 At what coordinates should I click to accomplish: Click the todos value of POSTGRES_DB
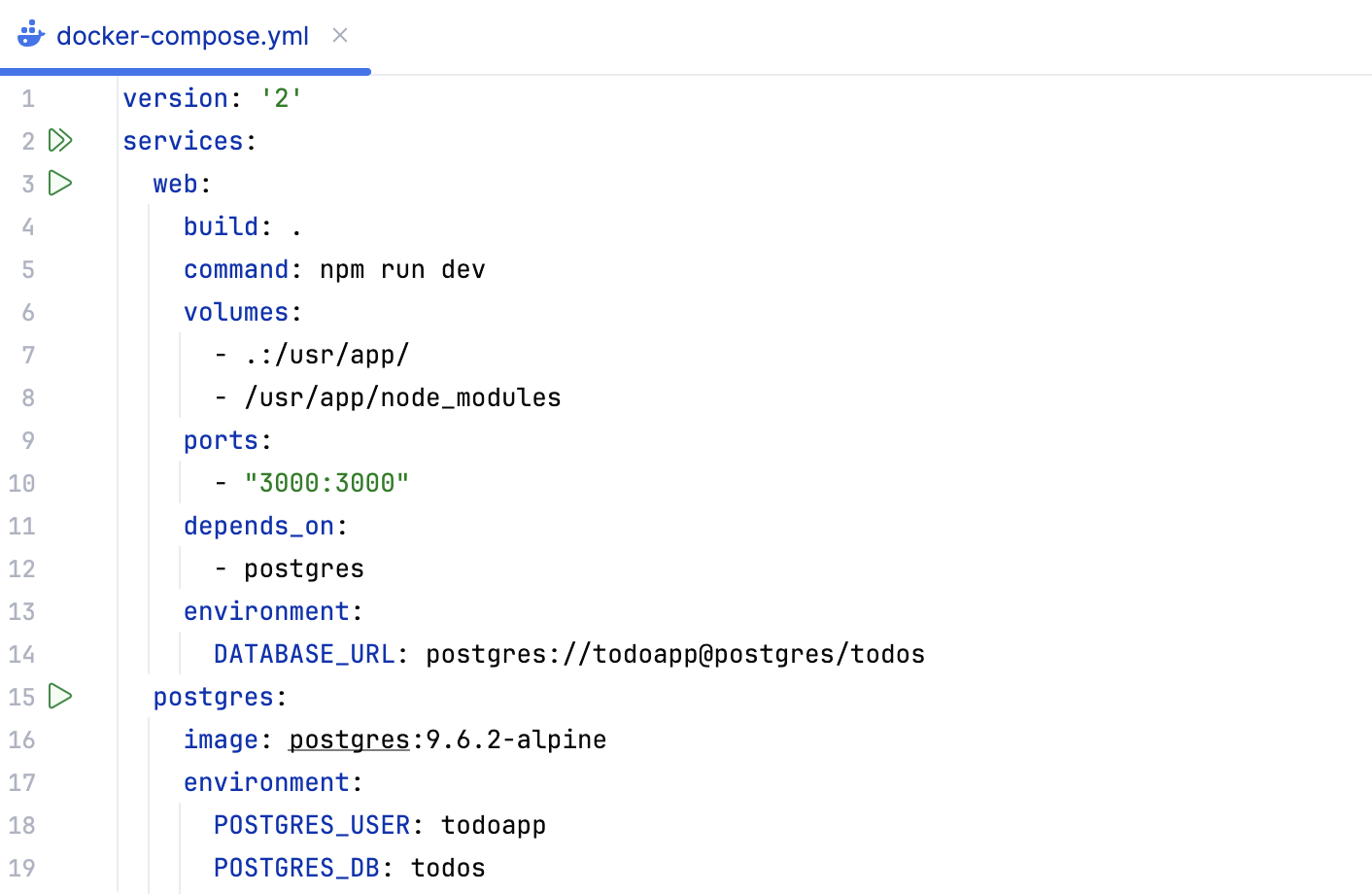pyautogui.click(x=446, y=868)
